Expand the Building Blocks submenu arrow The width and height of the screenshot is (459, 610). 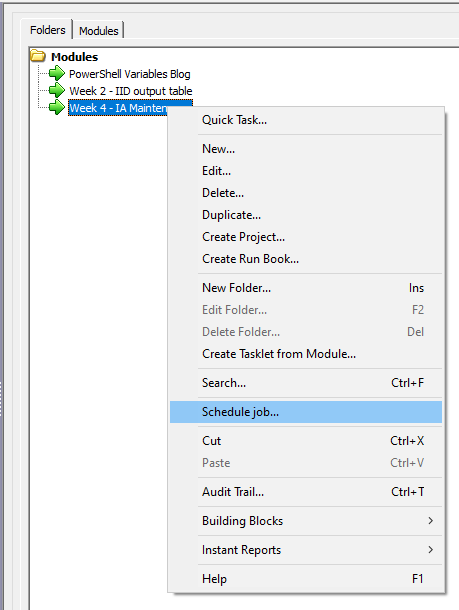430,521
